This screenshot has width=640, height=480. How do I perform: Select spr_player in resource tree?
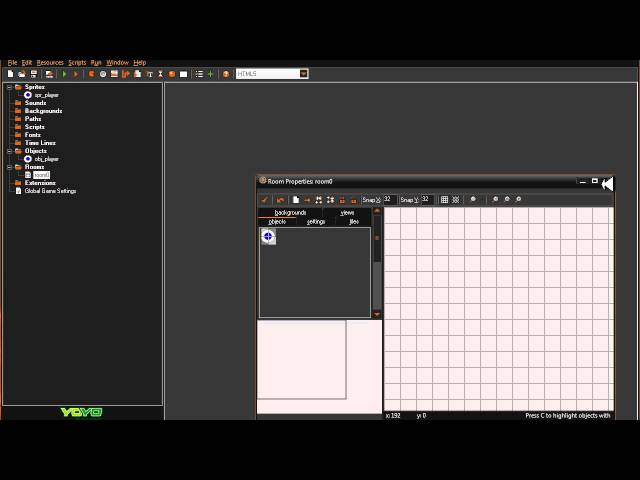click(x=47, y=95)
